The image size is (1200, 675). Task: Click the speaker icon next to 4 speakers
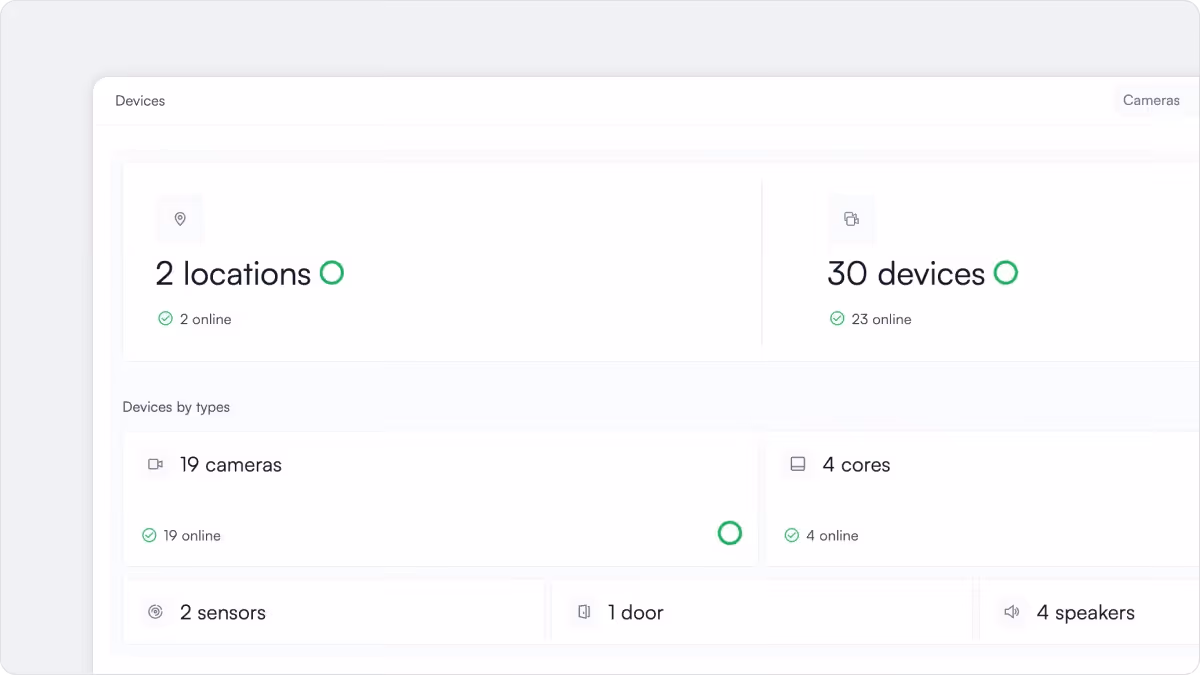point(1012,612)
